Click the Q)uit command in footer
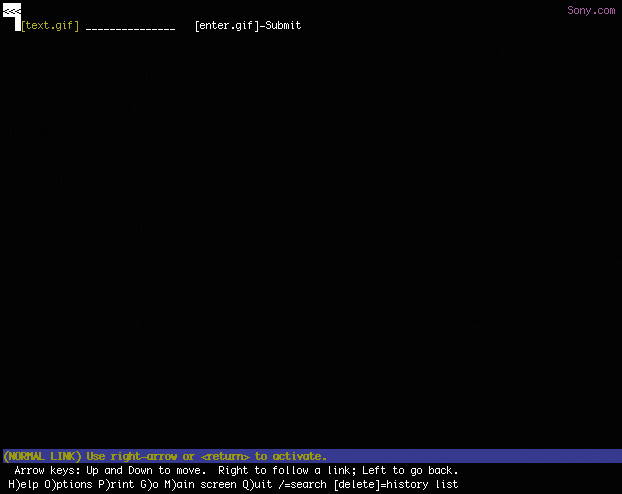622x494 pixels. point(257,484)
